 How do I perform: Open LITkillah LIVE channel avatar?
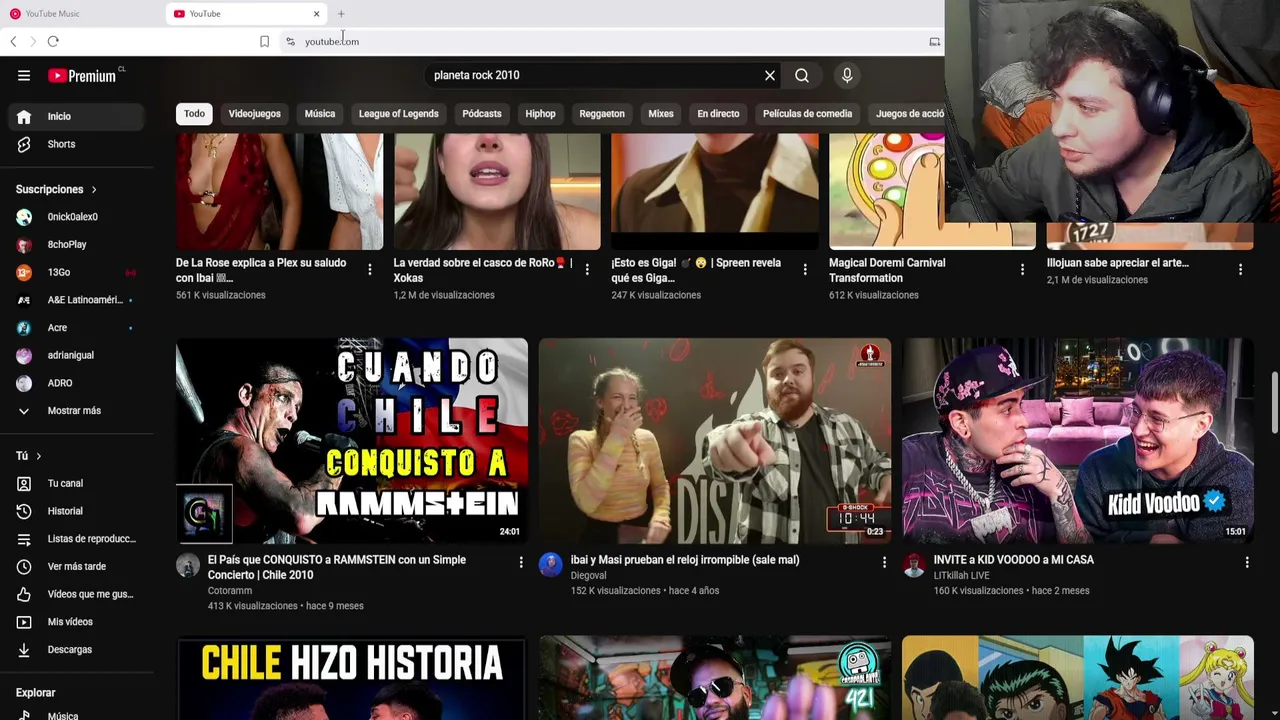pos(914,565)
